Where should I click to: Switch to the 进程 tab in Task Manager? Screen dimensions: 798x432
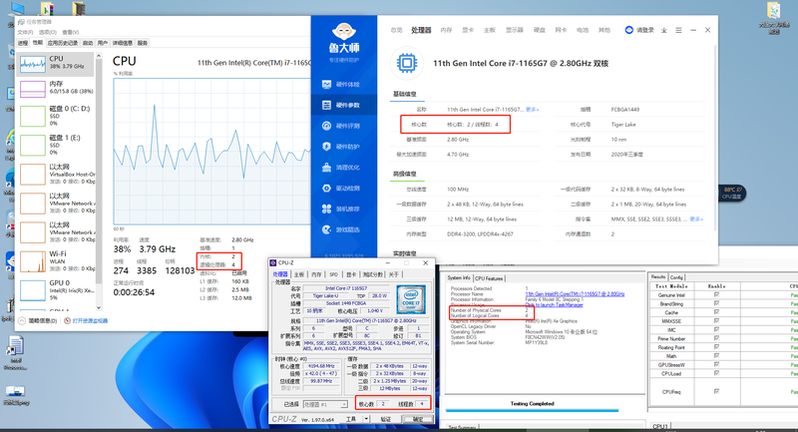point(23,43)
